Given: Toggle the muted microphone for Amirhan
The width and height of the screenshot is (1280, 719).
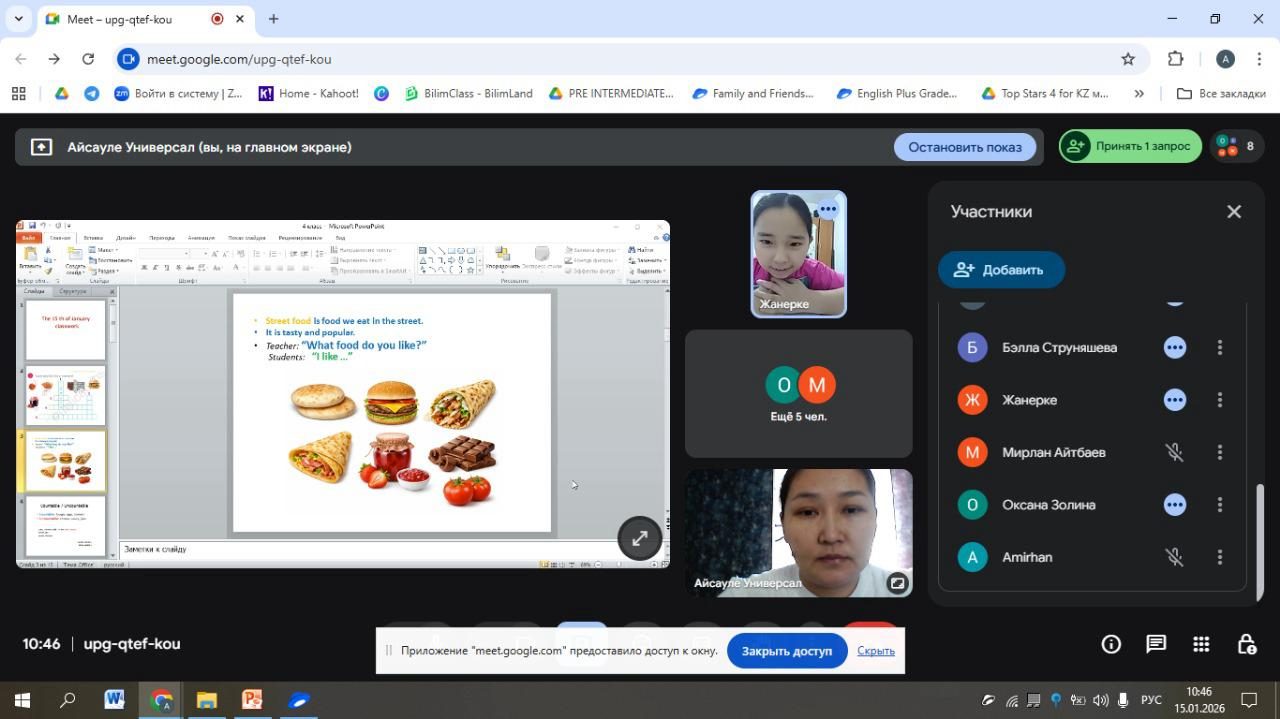Looking at the screenshot, I should point(1175,557).
